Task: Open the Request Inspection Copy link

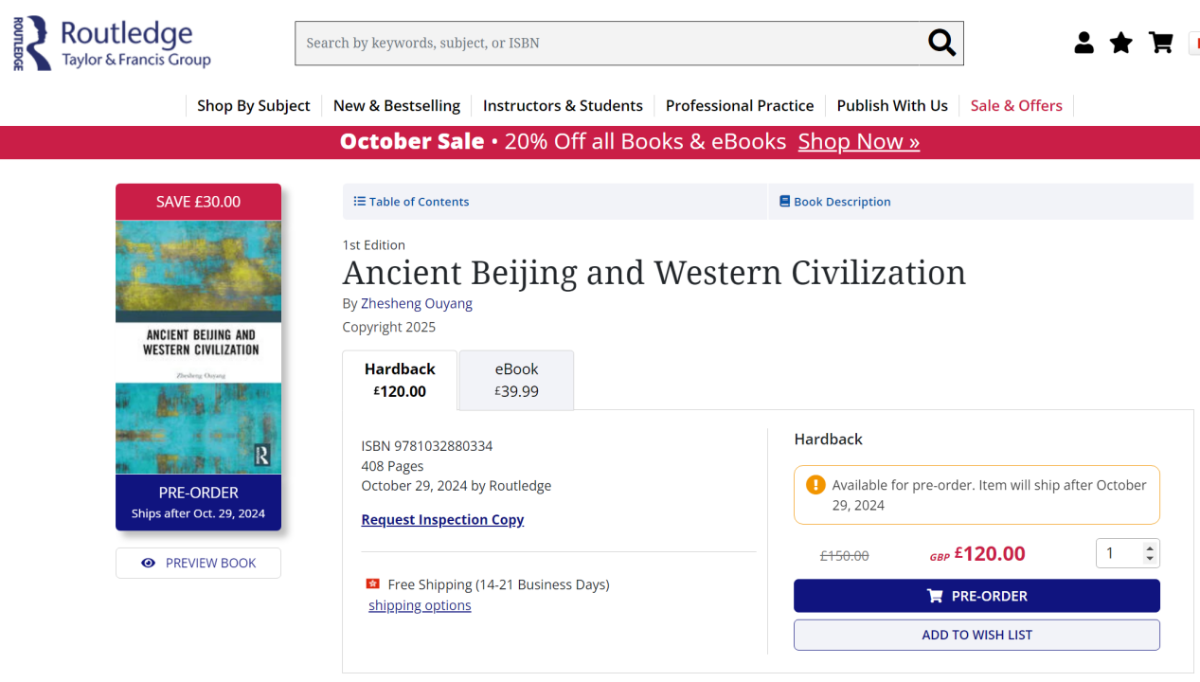Action: point(442,520)
